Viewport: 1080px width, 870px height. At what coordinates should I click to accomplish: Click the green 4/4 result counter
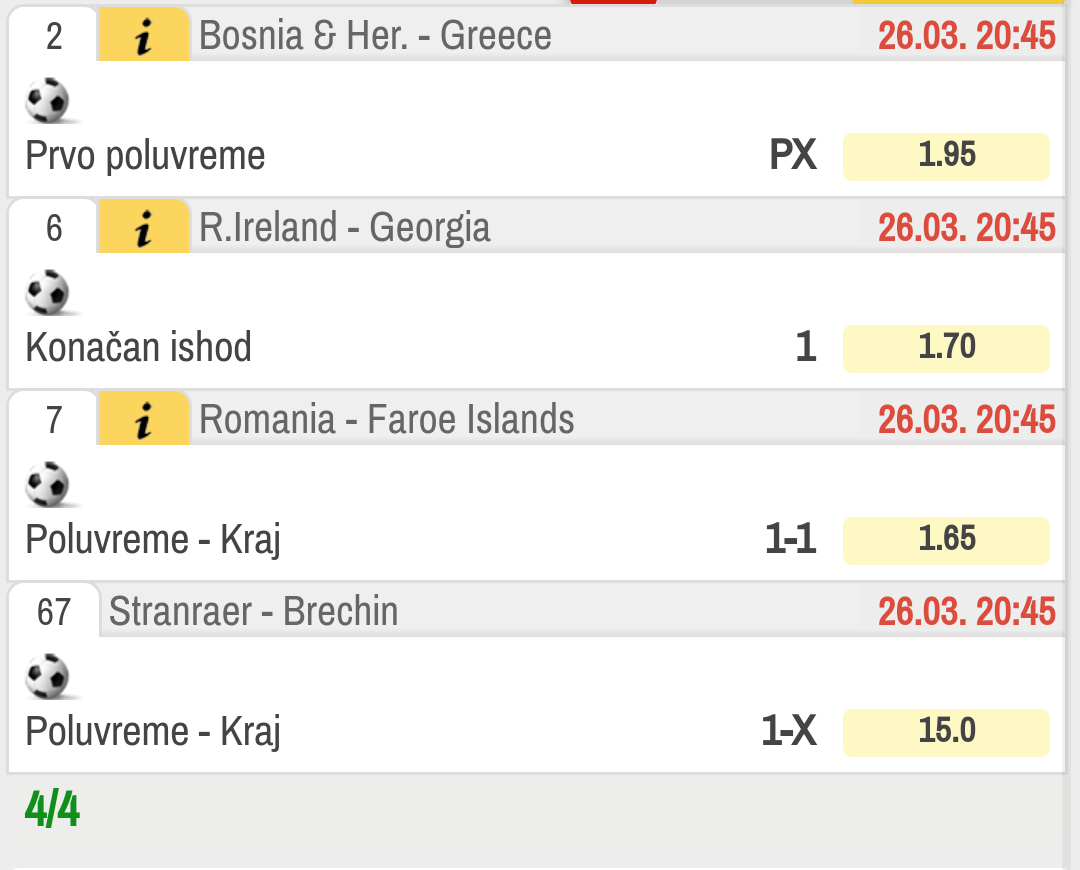pos(52,809)
